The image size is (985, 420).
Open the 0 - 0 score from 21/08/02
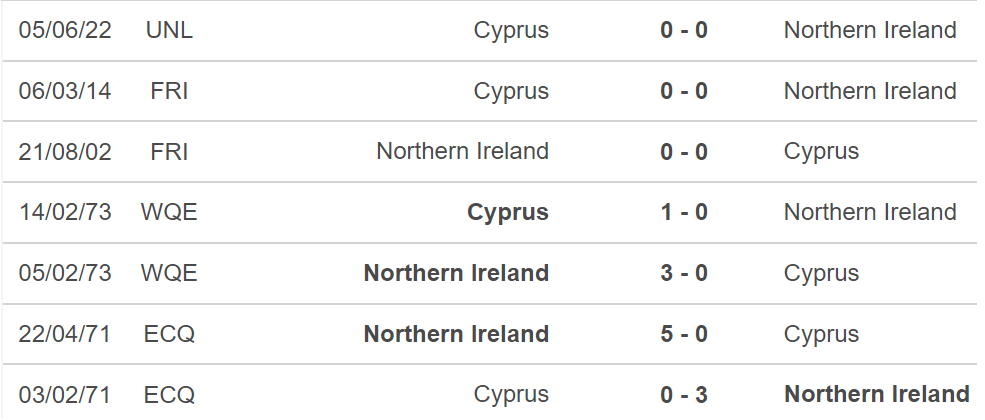click(683, 152)
